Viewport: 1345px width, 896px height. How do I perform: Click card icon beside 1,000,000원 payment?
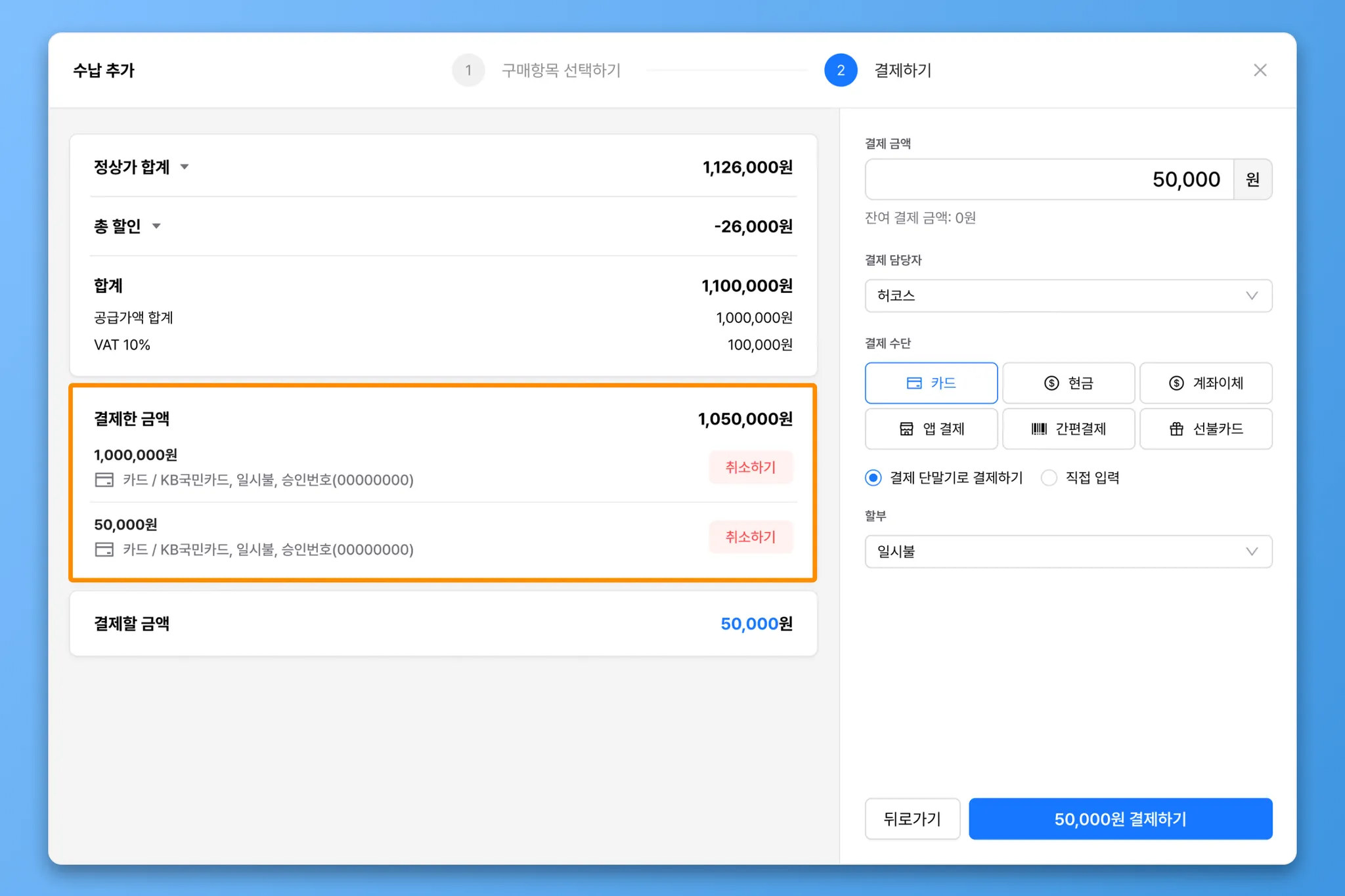coord(104,480)
